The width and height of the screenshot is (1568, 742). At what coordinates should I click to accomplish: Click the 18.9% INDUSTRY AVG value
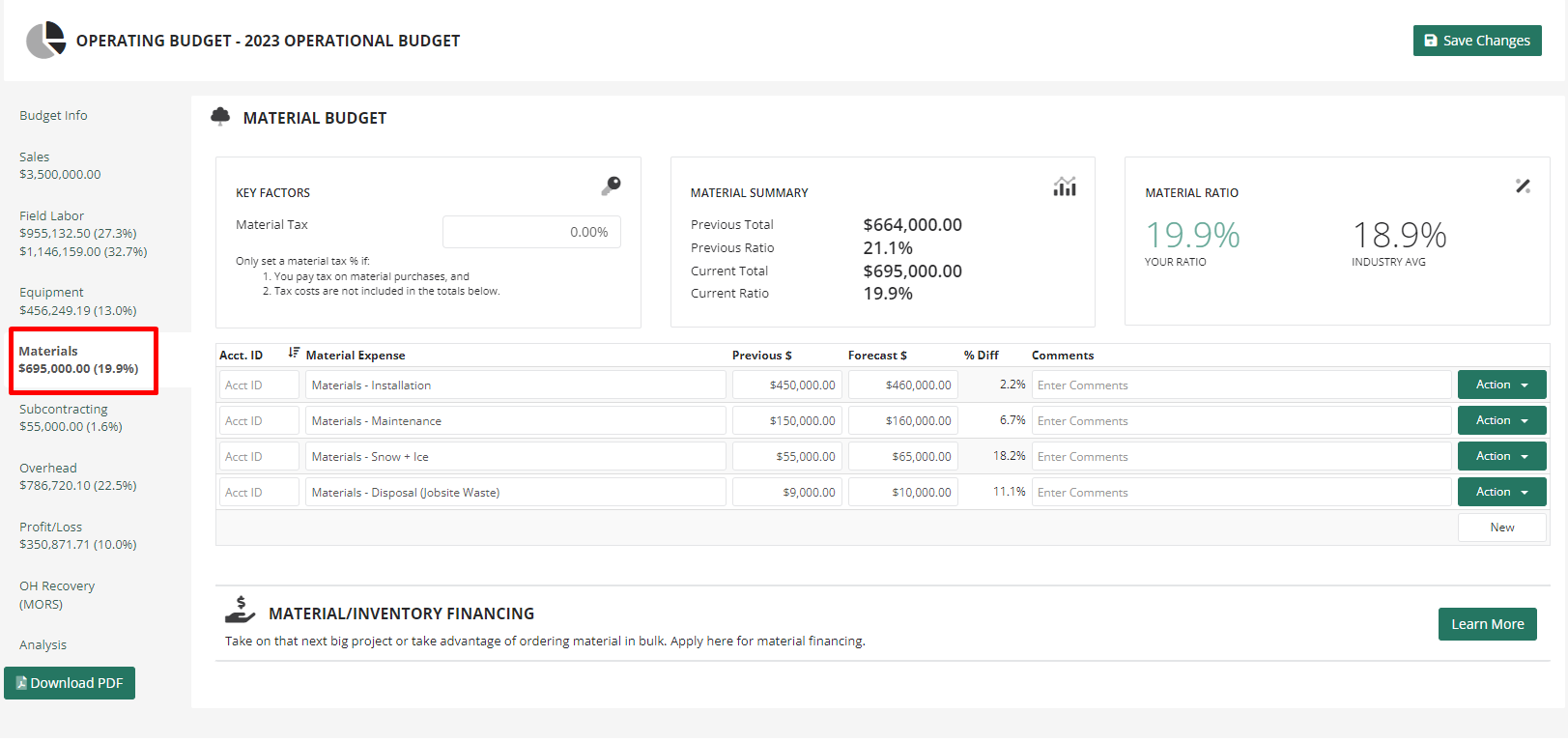point(1399,235)
